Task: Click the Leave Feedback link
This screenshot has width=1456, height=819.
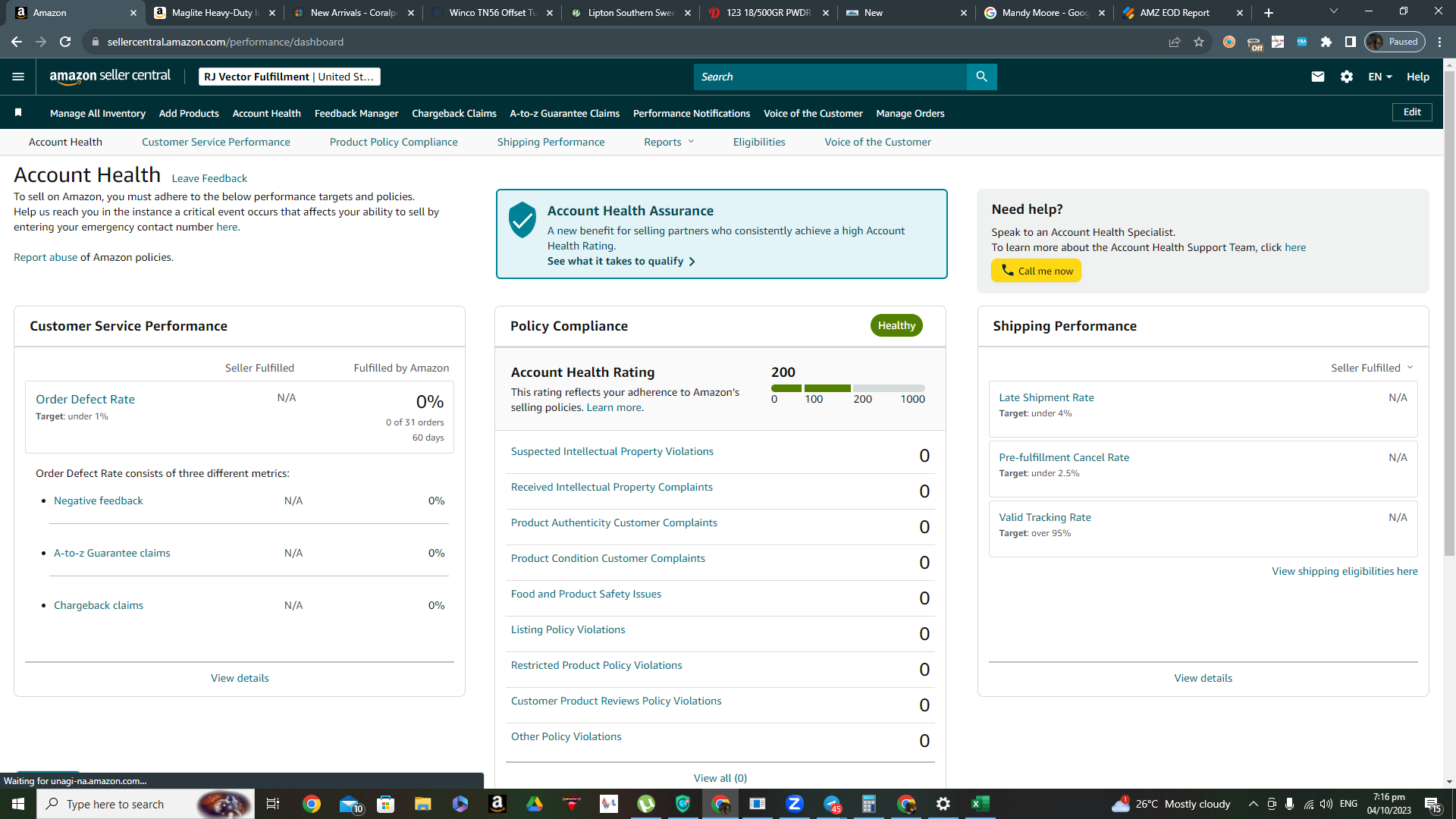Action: coord(209,178)
